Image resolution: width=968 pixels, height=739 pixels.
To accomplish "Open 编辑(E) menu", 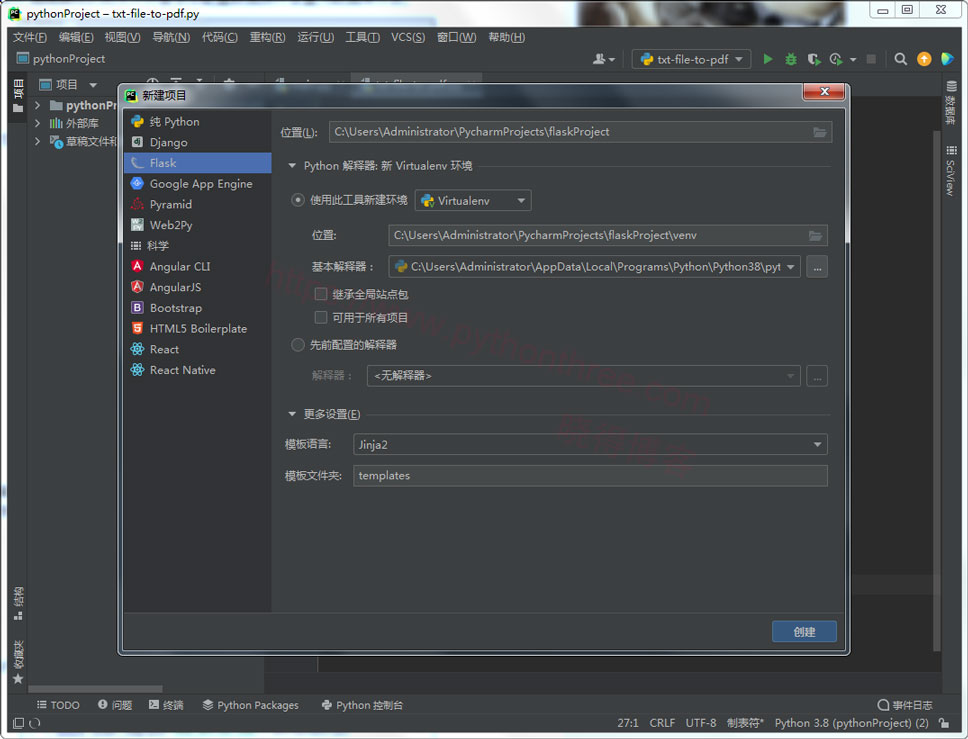I will (x=76, y=37).
